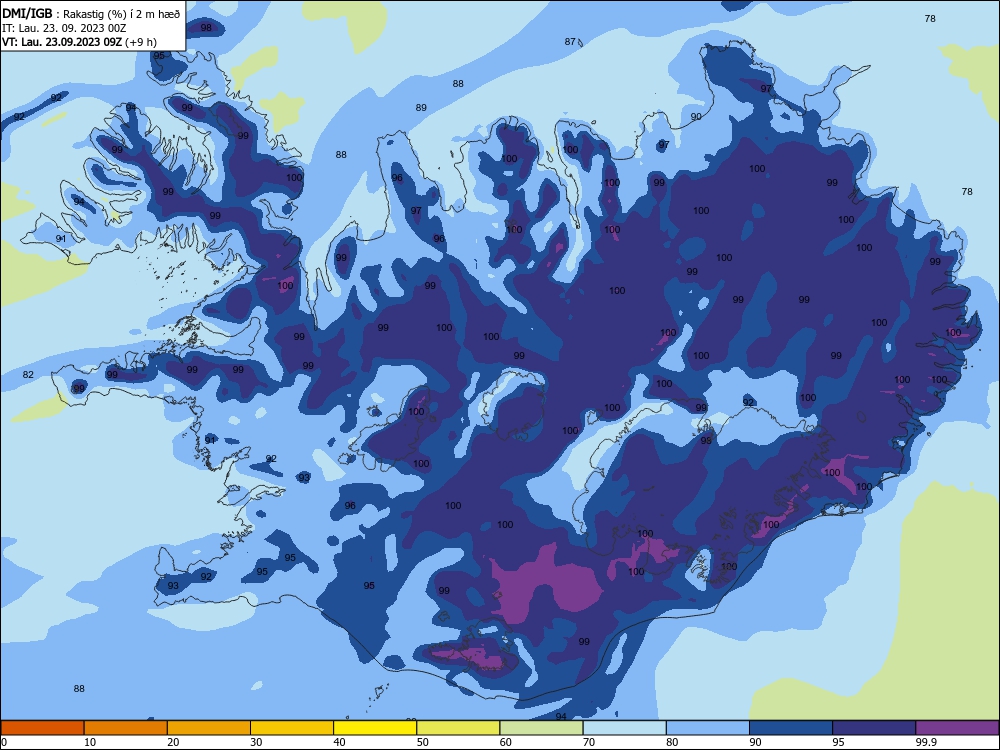Screen dimensions: 1000x750
Task: Click the legend tick label "70"
Action: click(589, 742)
